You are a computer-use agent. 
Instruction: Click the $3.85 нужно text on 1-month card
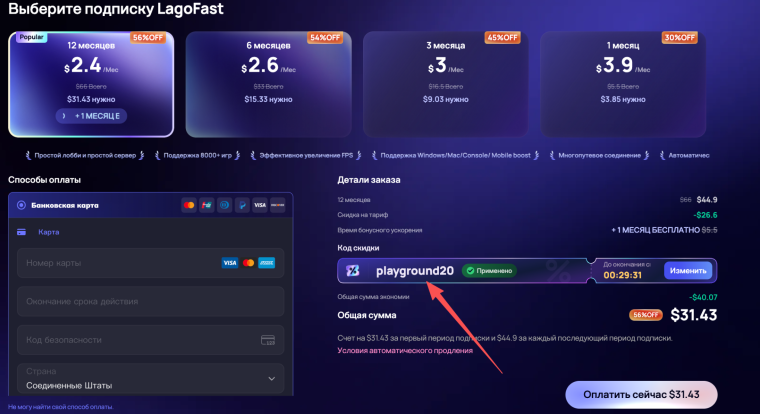623,99
